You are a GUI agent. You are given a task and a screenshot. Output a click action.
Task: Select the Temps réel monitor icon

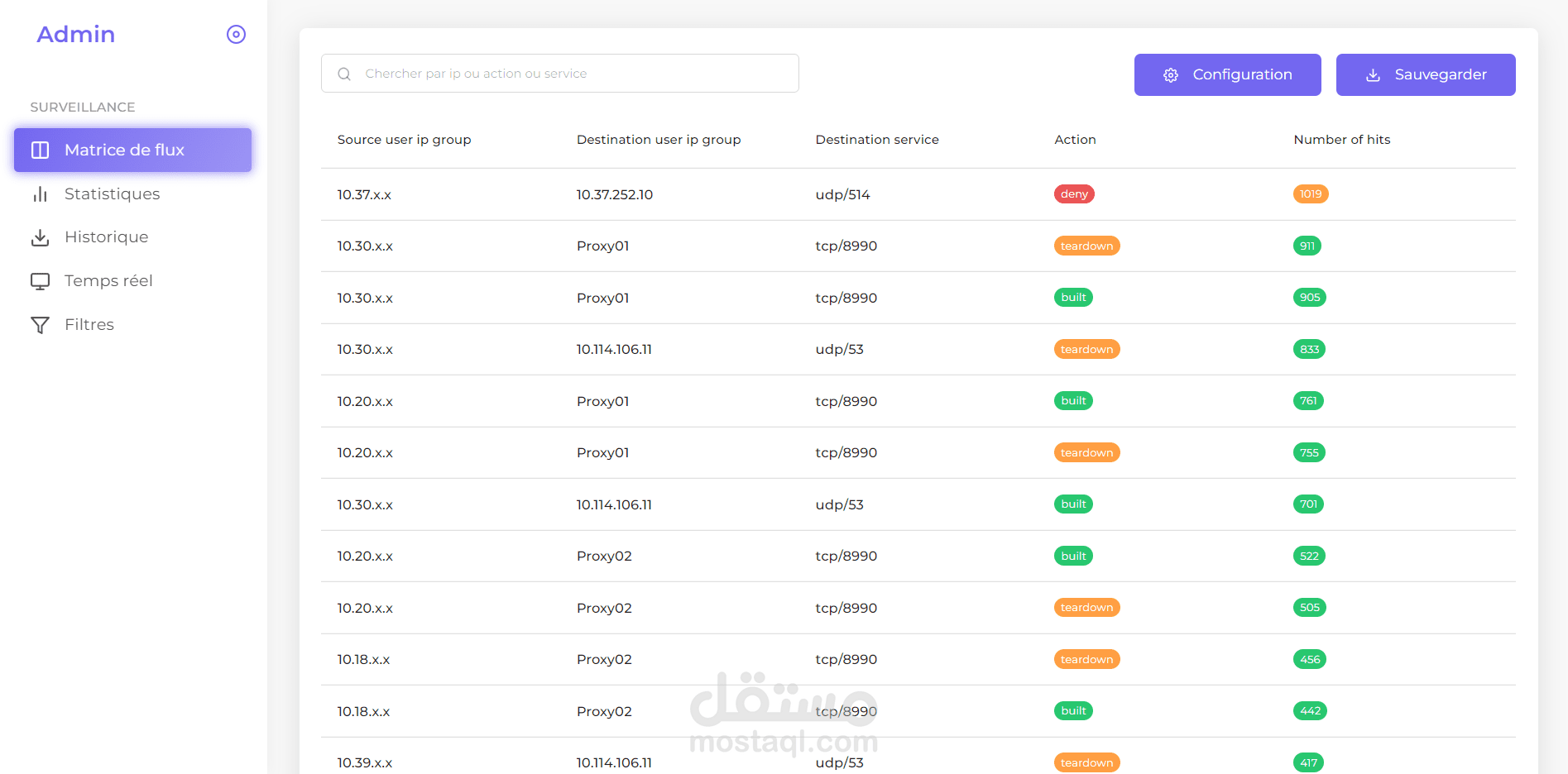point(40,280)
